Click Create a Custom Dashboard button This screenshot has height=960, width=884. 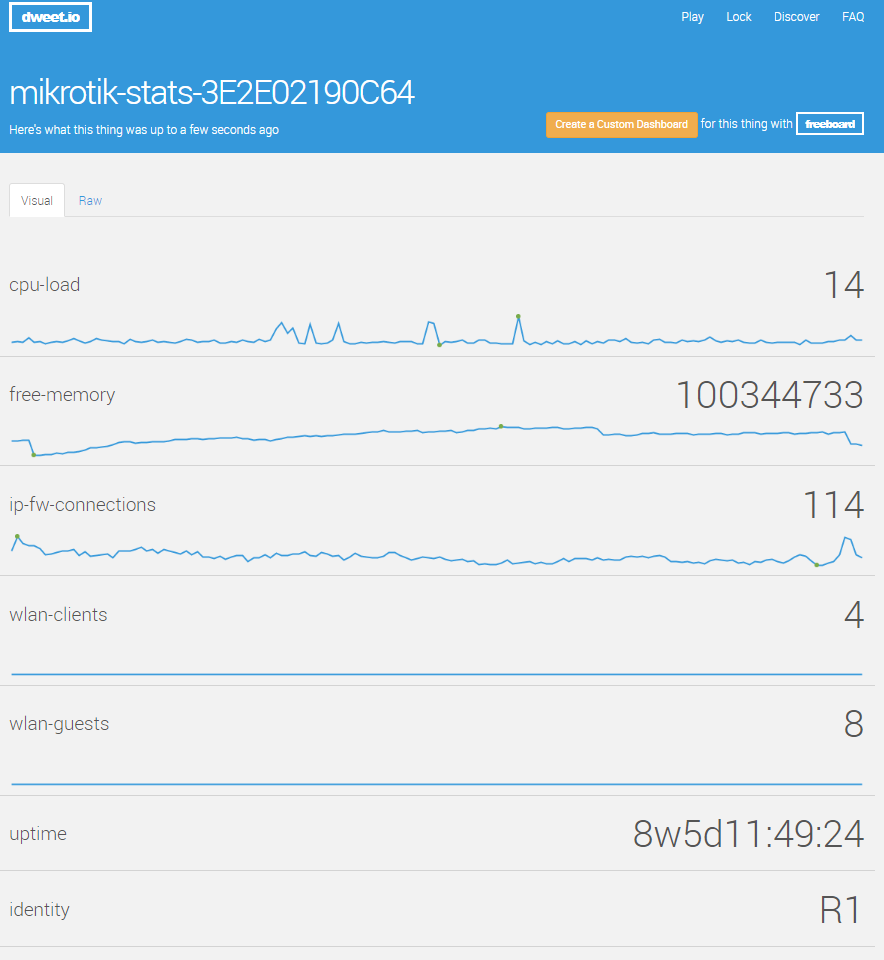click(621, 124)
